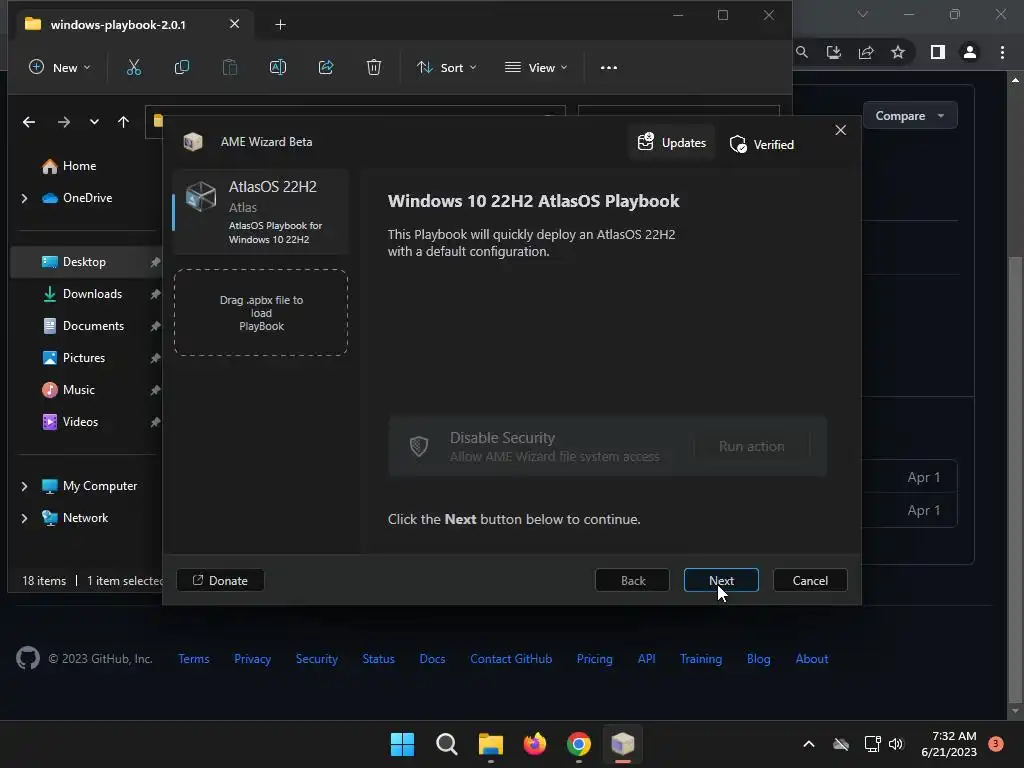
Task: Click the volume speaker tray icon
Action: coord(896,744)
